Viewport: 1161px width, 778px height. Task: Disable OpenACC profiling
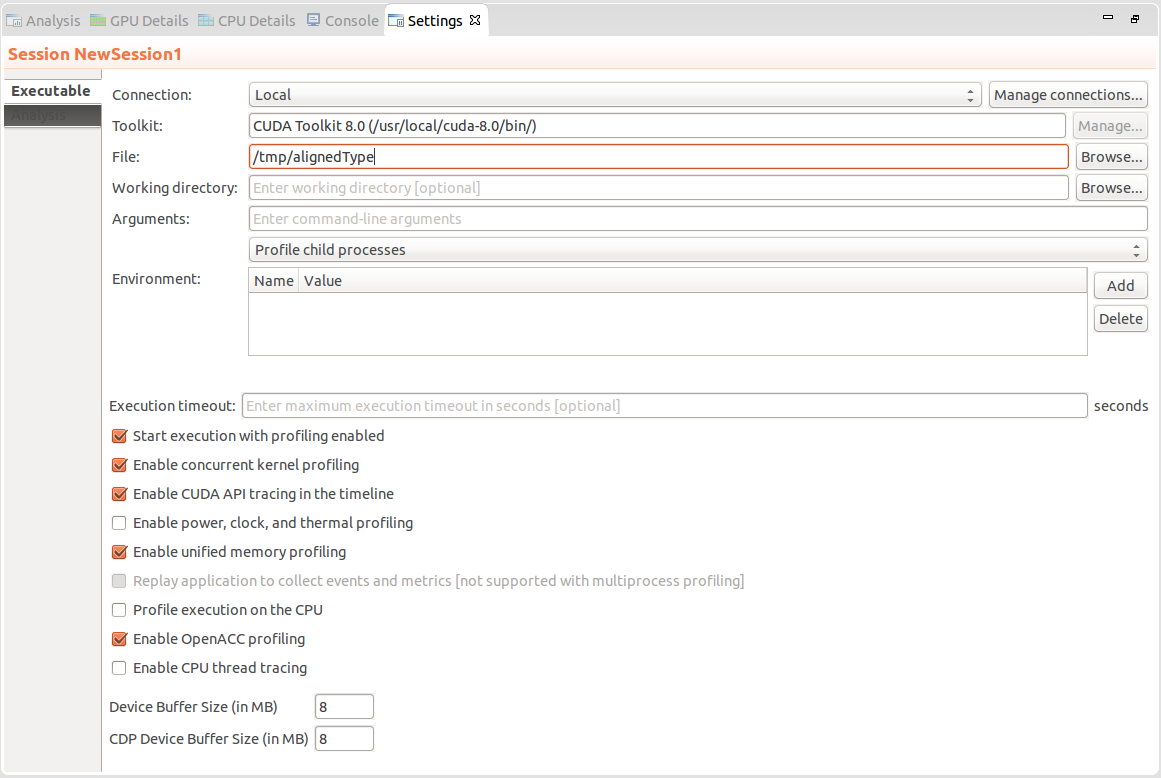pyautogui.click(x=119, y=639)
